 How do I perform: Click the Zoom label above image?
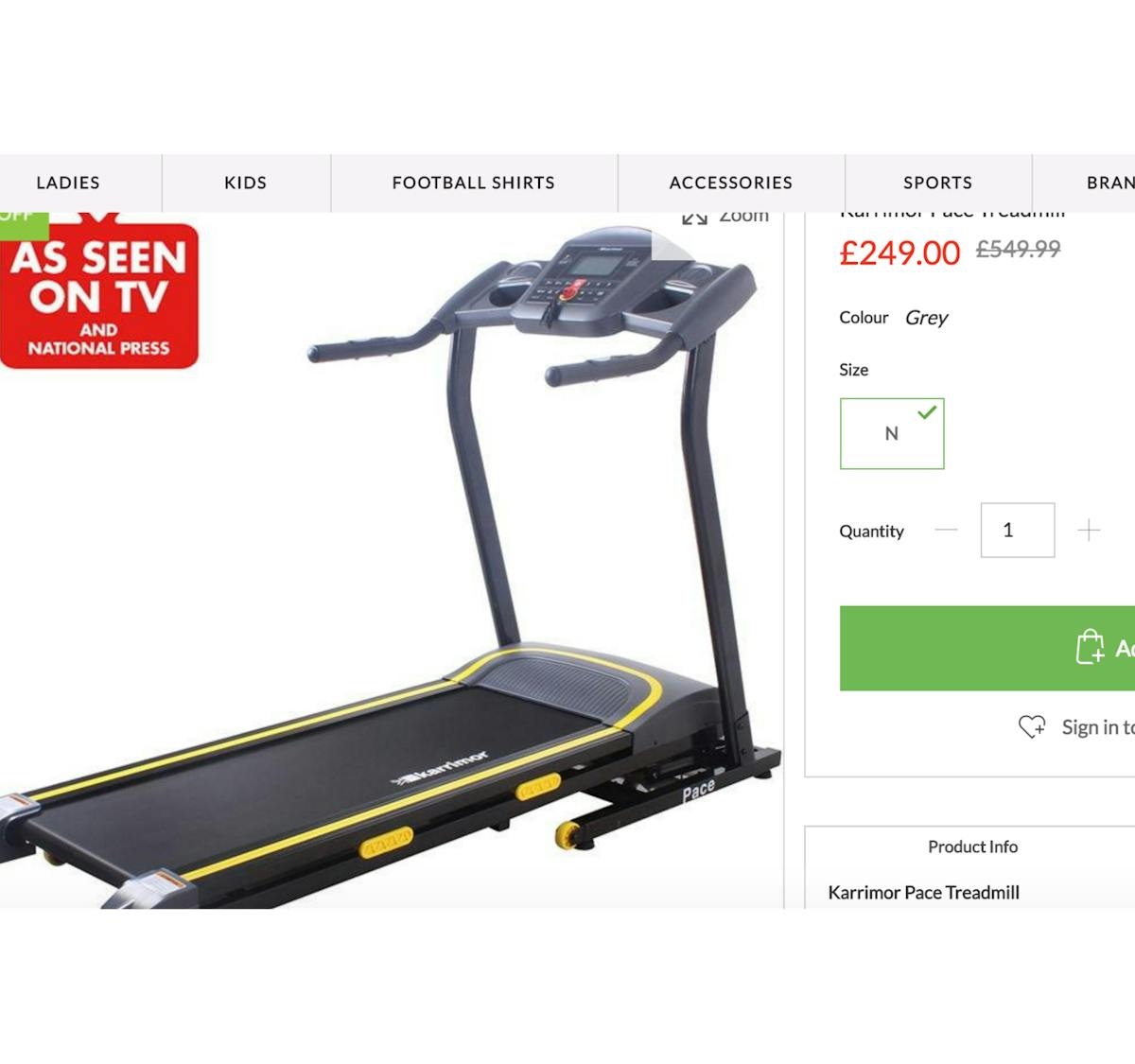point(744,218)
